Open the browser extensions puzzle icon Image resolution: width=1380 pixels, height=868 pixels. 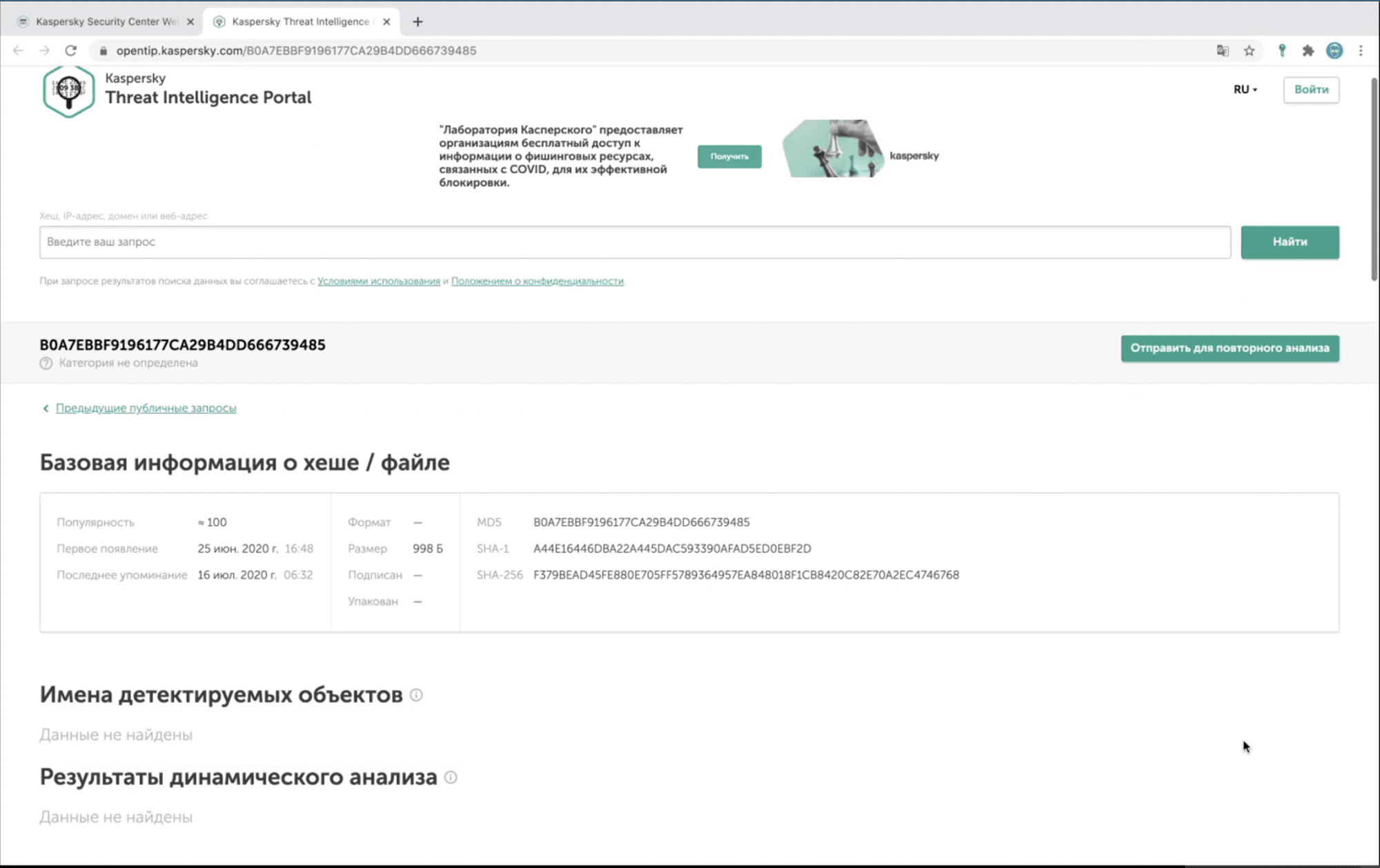point(1308,50)
